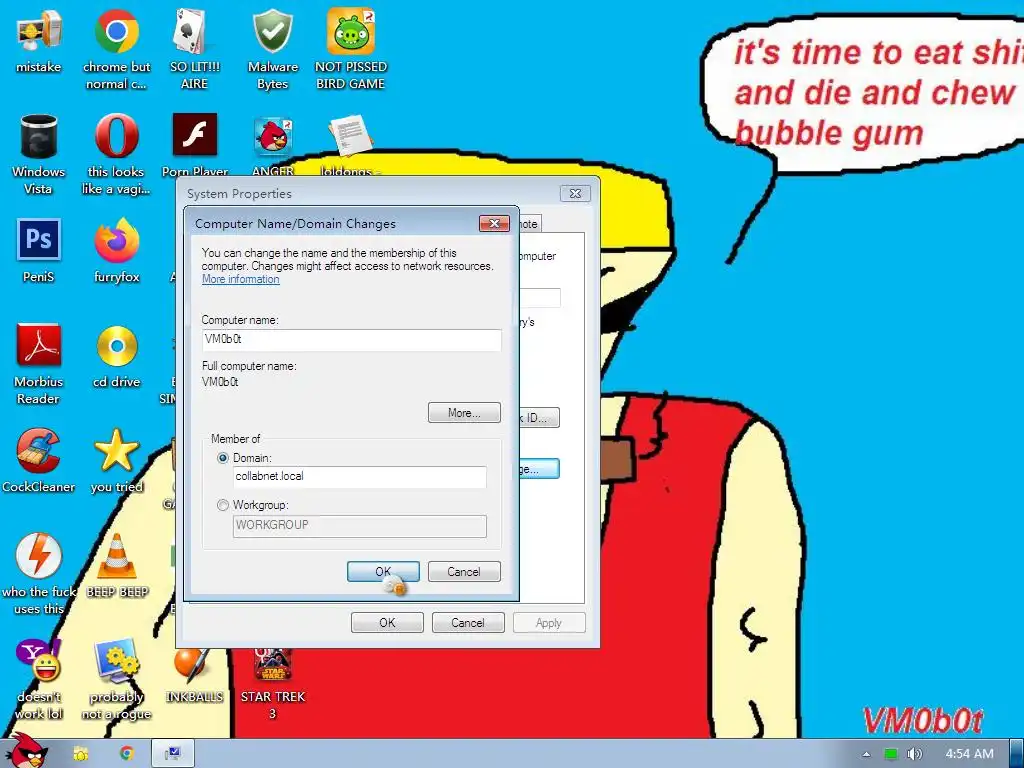This screenshot has height=768, width=1024.
Task: Show hidden tray icons arrow
Action: 866,754
